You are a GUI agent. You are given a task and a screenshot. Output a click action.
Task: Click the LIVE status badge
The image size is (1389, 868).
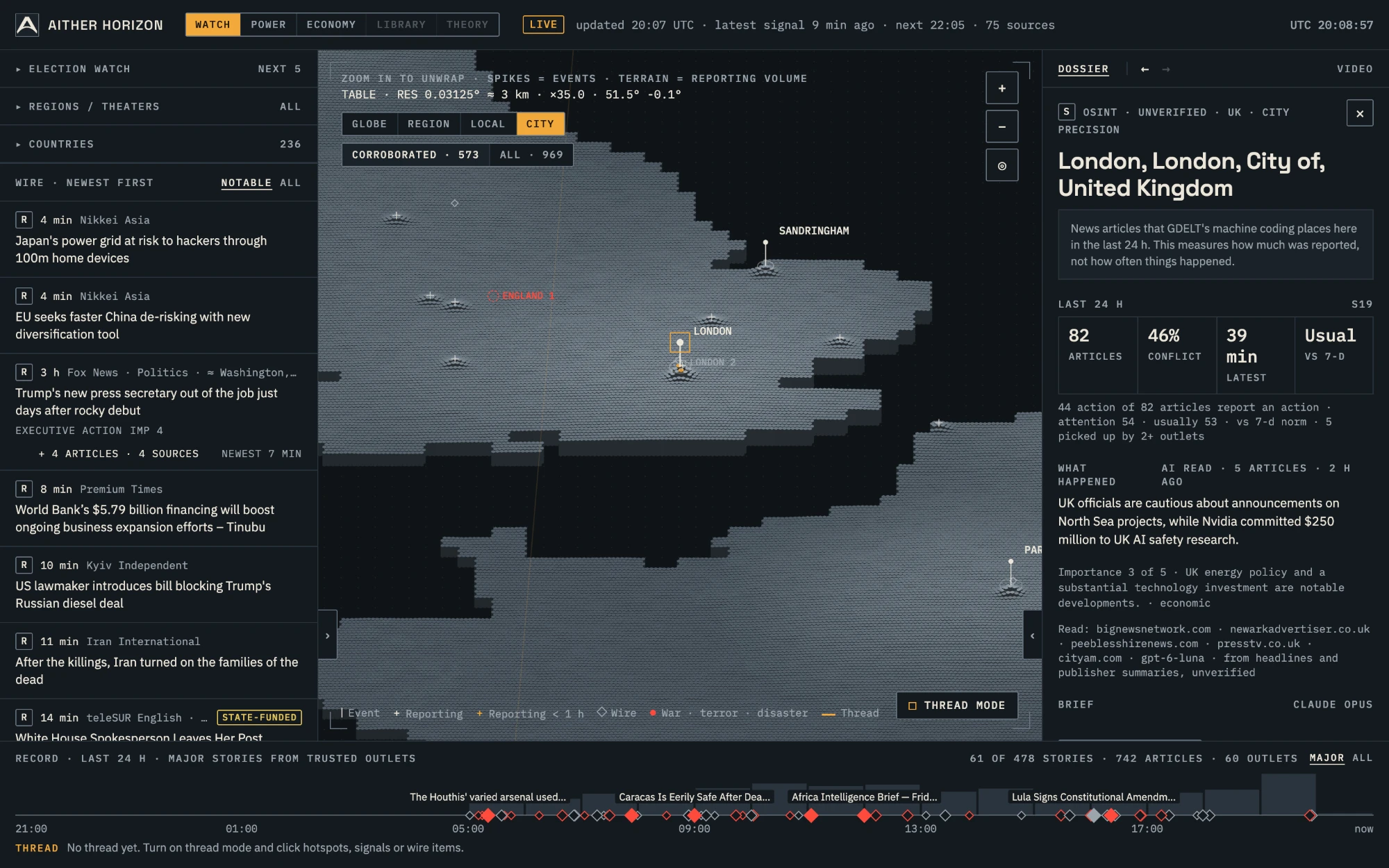coord(543,24)
